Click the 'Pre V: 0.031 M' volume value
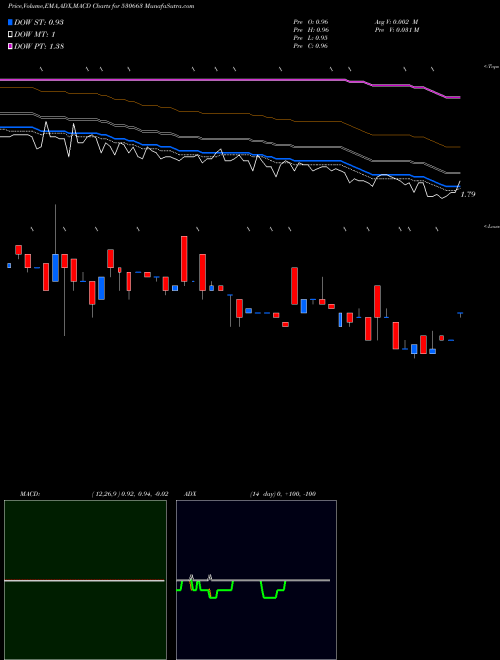500x660 pixels. (397, 30)
